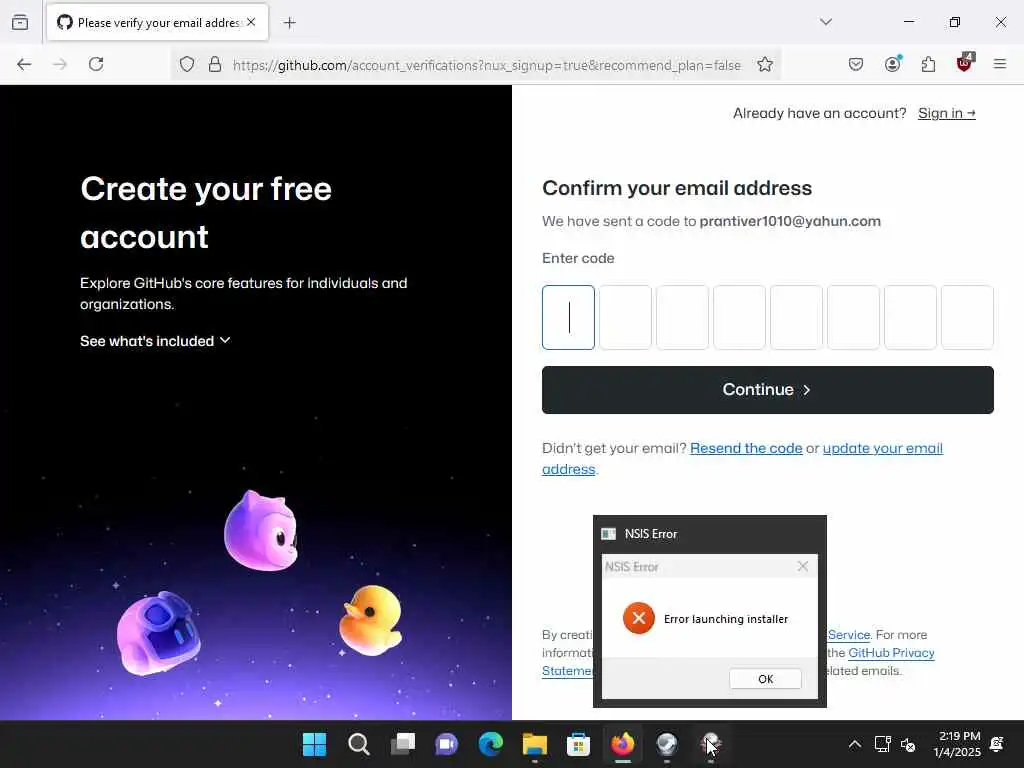1024x768 pixels.
Task: Click the Continue button
Action: [767, 390]
